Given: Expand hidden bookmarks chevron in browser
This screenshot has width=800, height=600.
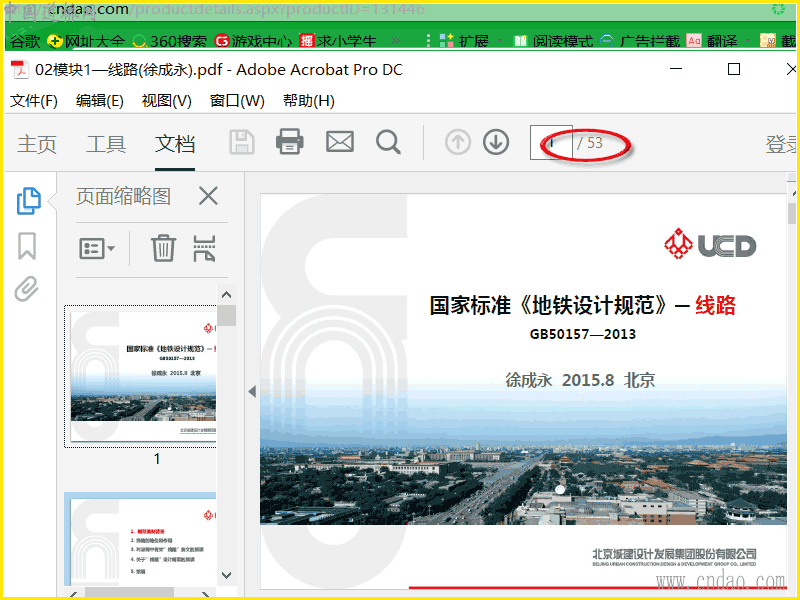Looking at the screenshot, I should [x=395, y=41].
